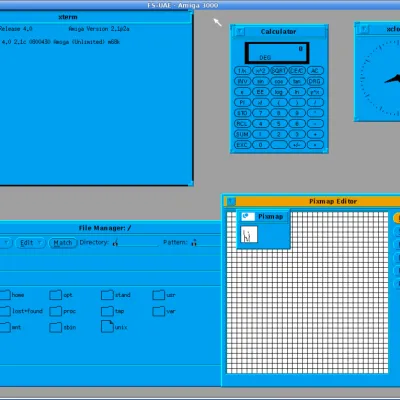Viewport: 400px width, 400px height.
Task: Click the Calculator display showing 0 DEG
Action: (x=277, y=53)
